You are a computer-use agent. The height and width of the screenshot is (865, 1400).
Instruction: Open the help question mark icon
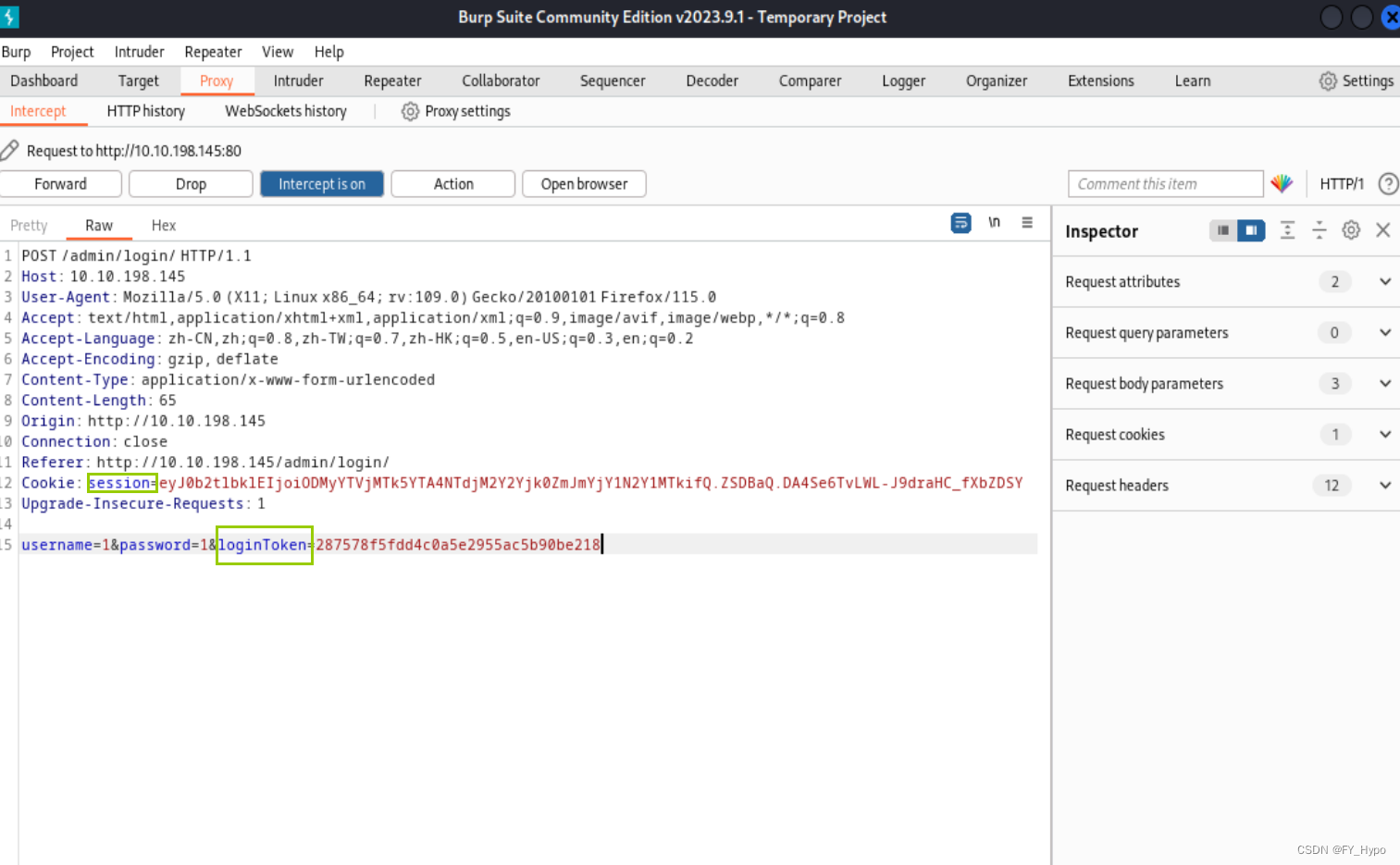pyautogui.click(x=1388, y=184)
